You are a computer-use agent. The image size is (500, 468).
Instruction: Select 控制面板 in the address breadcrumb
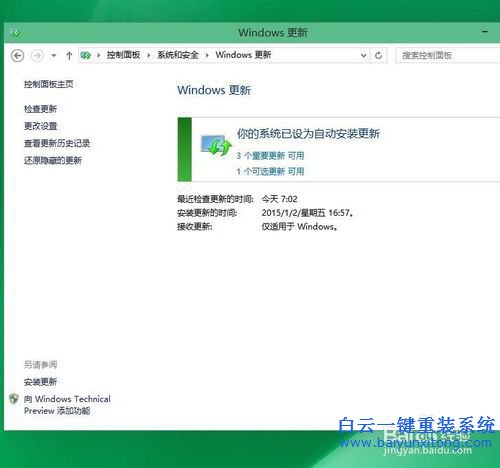[x=123, y=55]
